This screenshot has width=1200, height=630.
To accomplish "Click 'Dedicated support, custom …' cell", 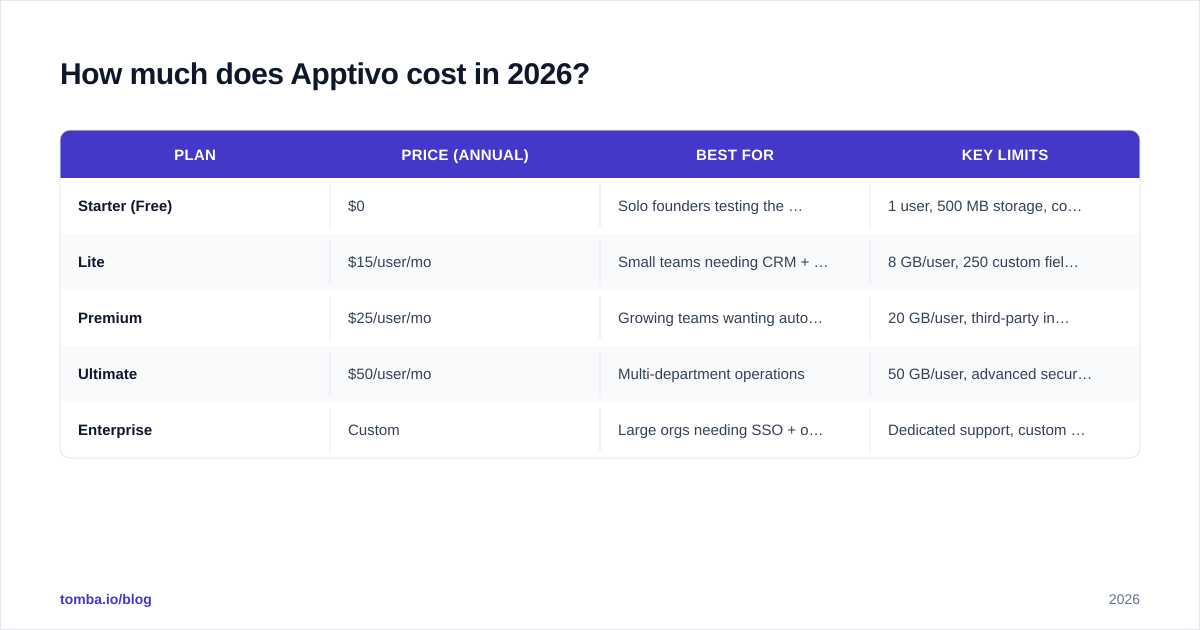I will pos(1005,430).
